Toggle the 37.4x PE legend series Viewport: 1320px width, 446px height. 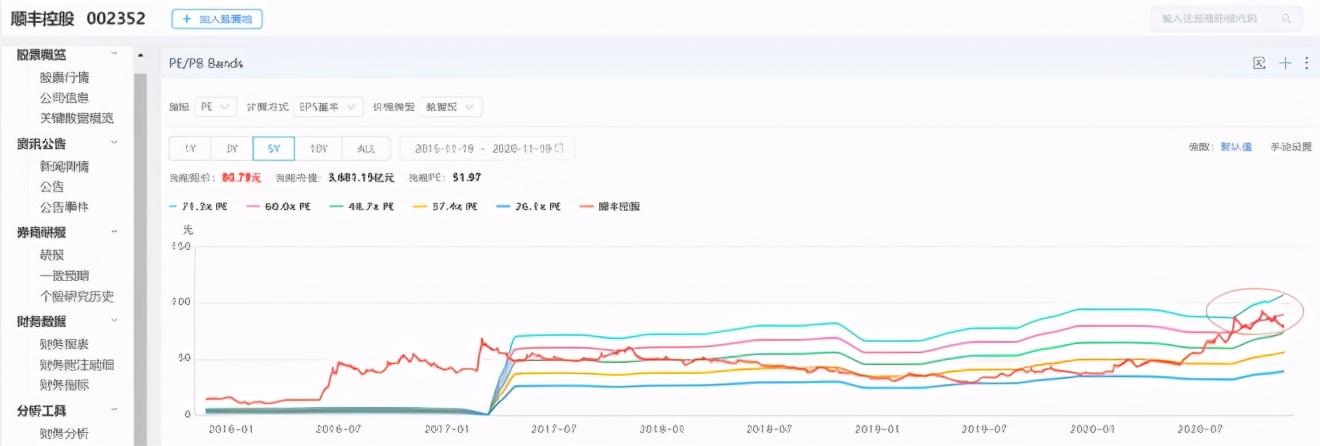[447, 206]
